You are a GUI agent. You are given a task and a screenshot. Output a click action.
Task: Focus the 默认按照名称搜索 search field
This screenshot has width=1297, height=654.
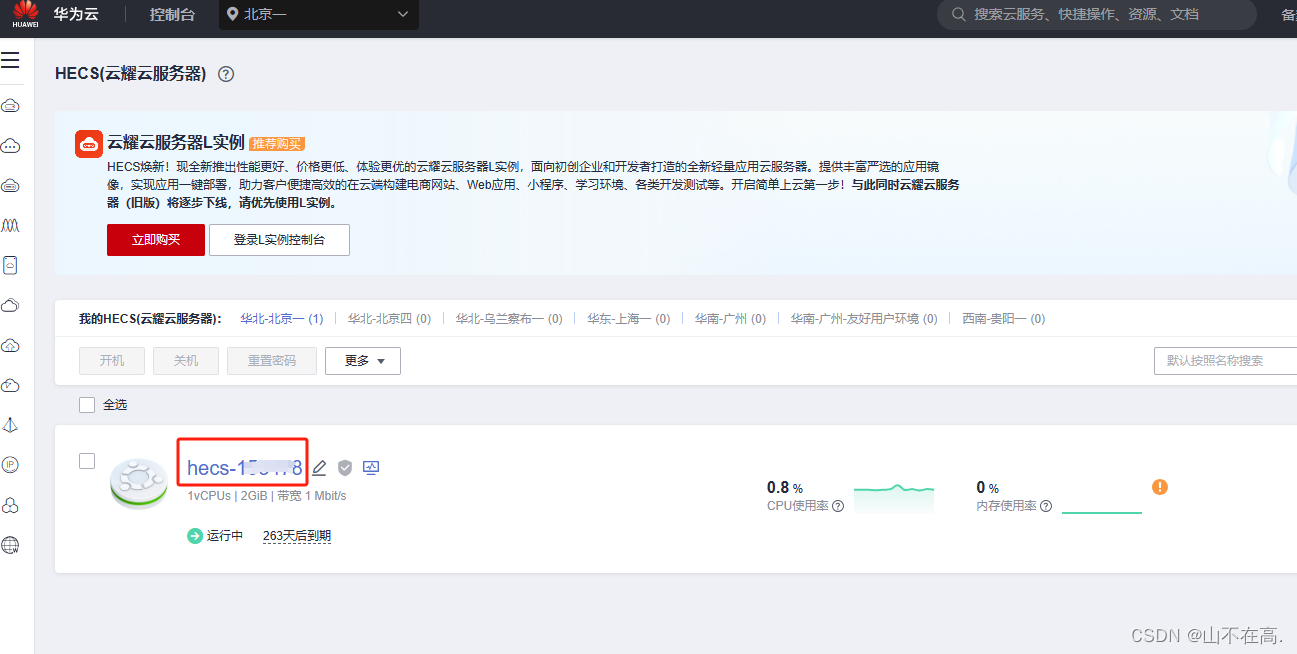click(x=1225, y=360)
